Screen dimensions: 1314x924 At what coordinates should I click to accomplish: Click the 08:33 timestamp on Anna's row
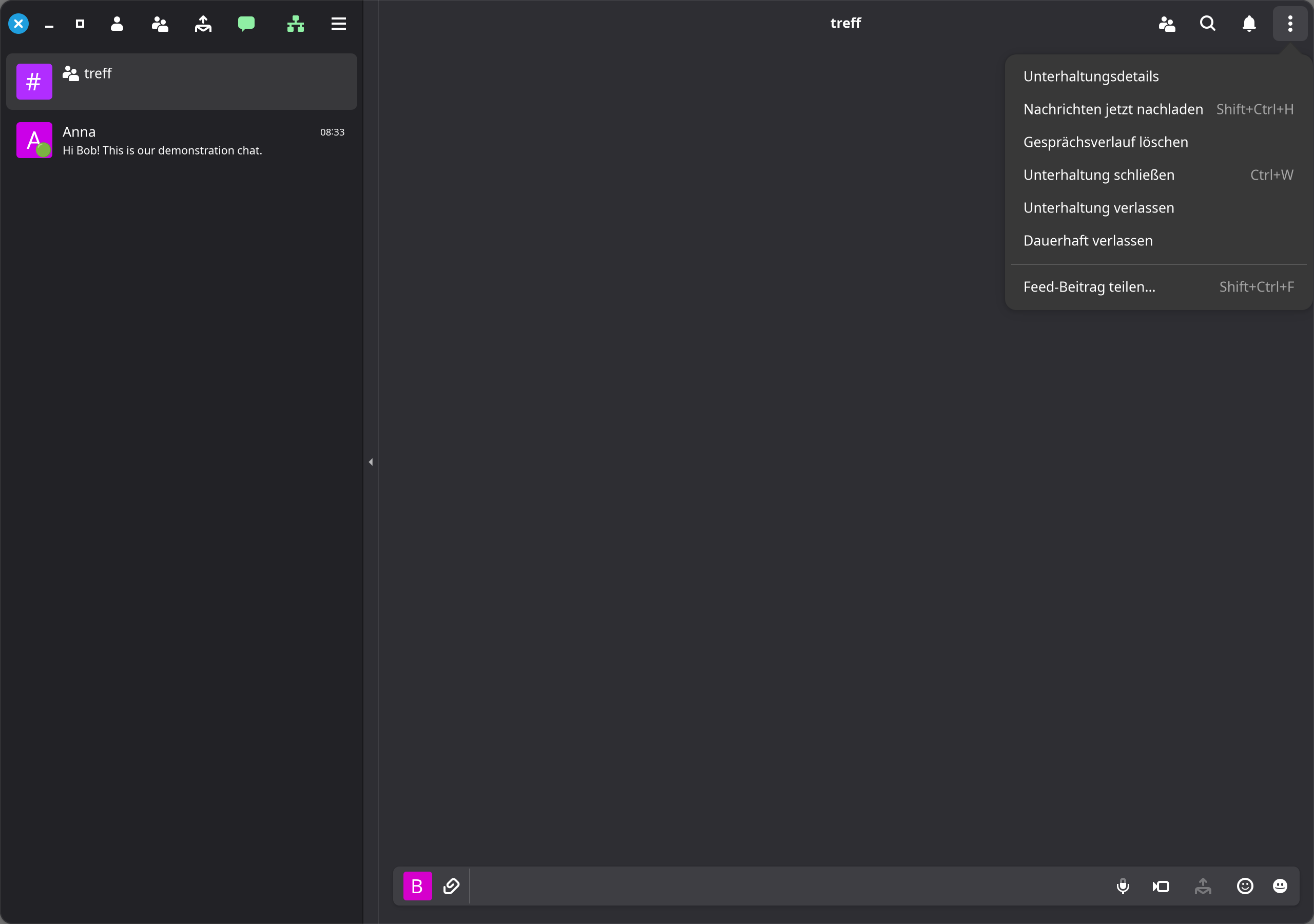coord(332,132)
